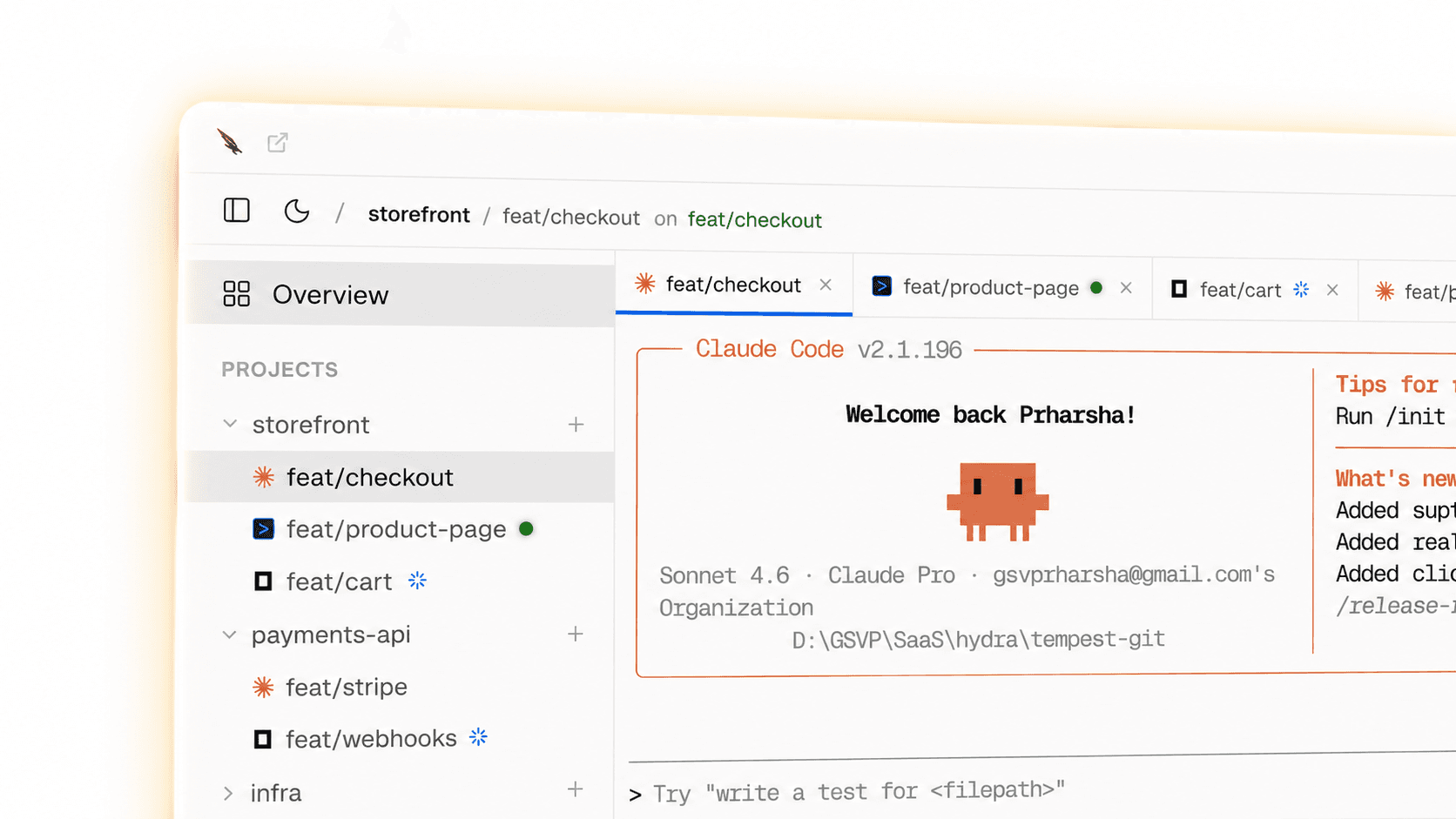Select feat/stripe in the sidebar
Screen dimensions: 1456x819
coord(347,688)
